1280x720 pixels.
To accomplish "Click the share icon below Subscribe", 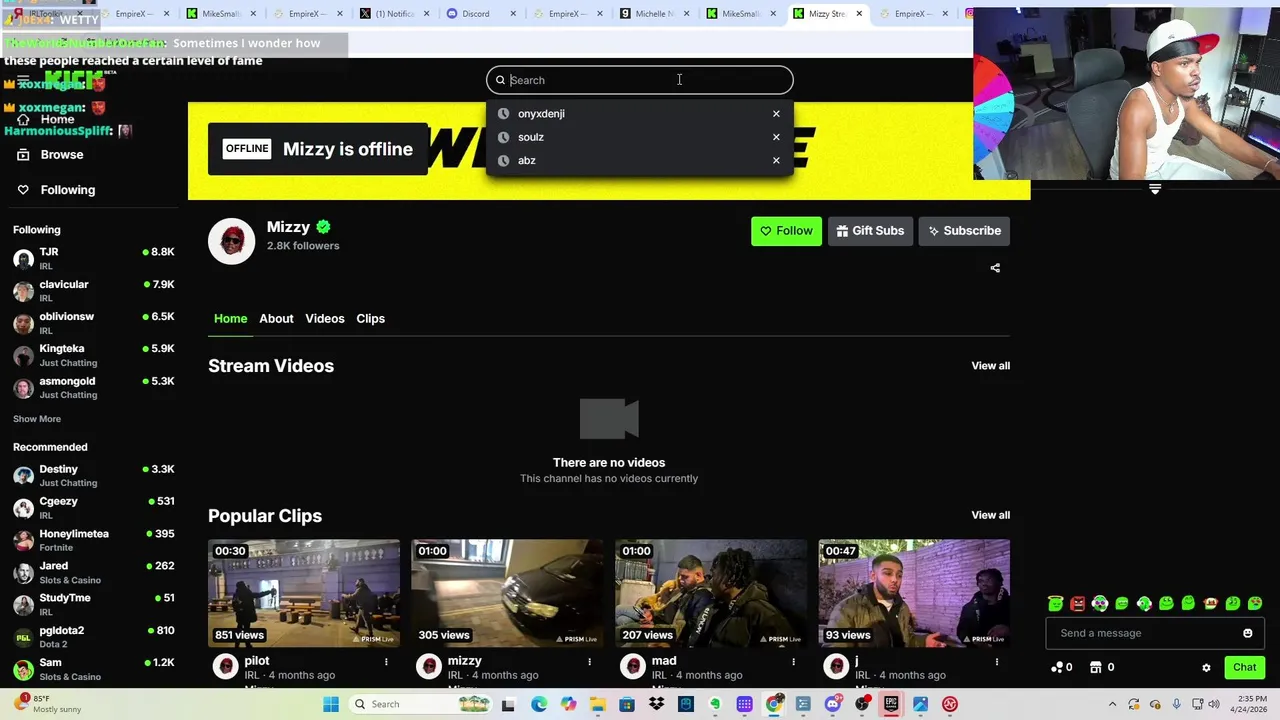I will coord(995,268).
